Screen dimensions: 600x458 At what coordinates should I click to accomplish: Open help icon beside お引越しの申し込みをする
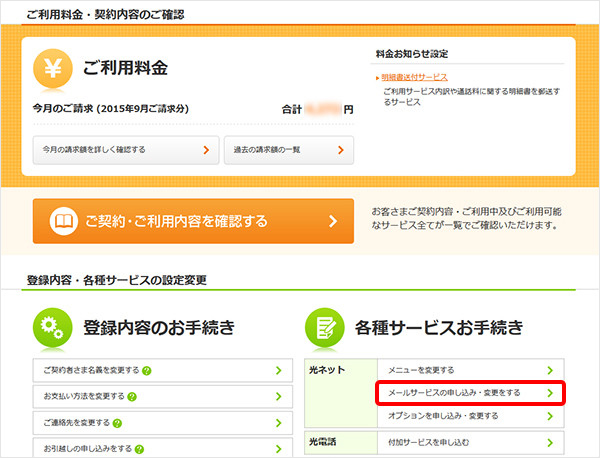pos(139,449)
